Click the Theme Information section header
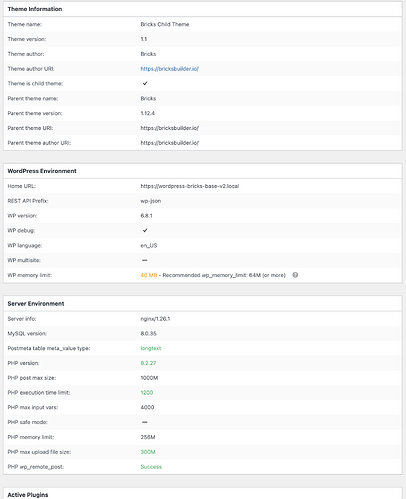Image resolution: width=406 pixels, height=499 pixels. click(x=35, y=9)
